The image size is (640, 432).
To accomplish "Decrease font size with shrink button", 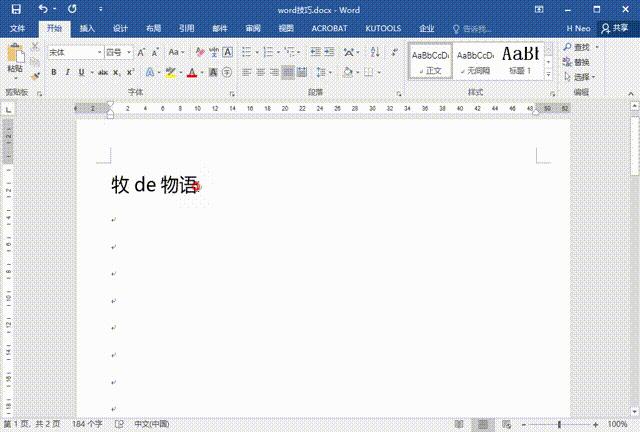I will point(155,52).
